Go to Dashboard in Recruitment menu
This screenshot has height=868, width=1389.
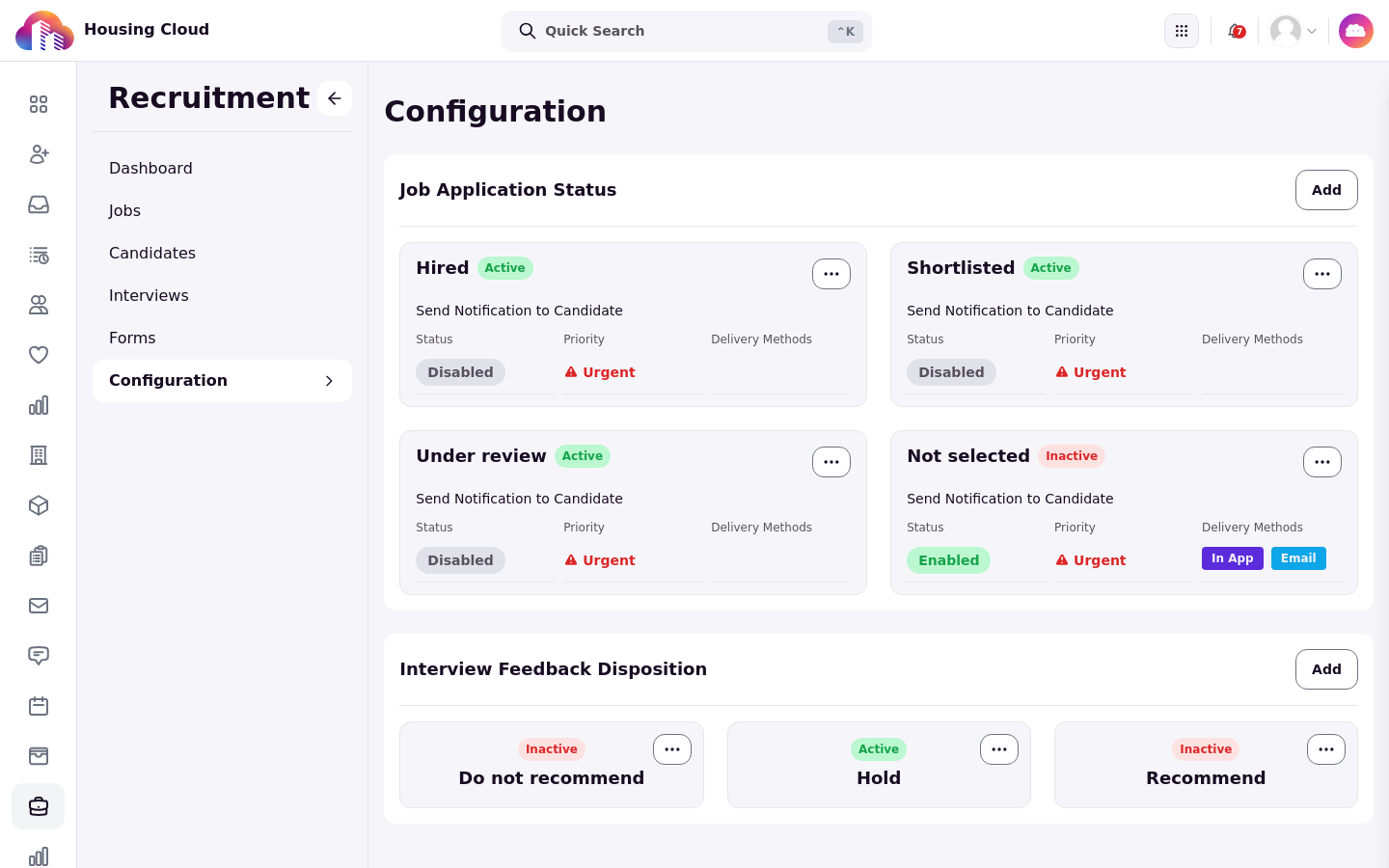(222, 169)
